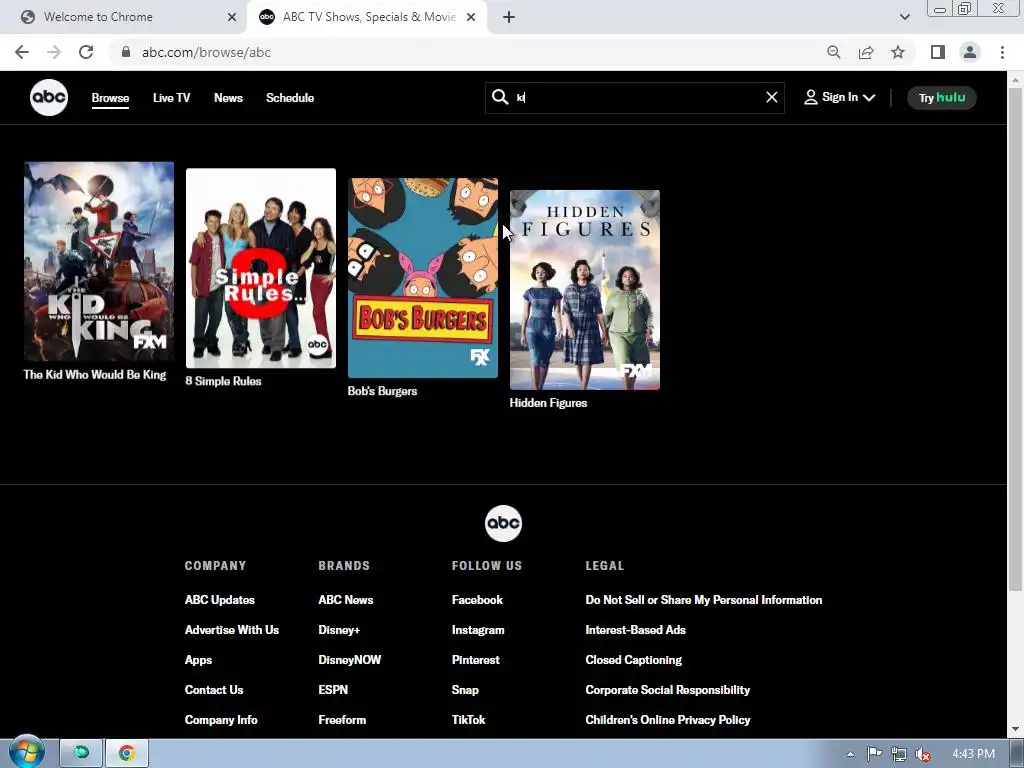Open the Apps footer link

(199, 660)
